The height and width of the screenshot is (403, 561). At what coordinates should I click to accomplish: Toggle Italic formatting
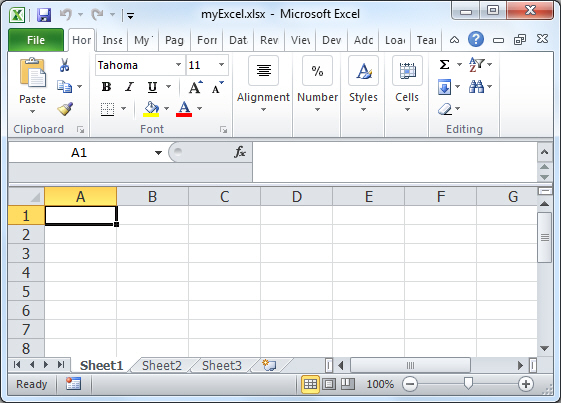[x=129, y=87]
